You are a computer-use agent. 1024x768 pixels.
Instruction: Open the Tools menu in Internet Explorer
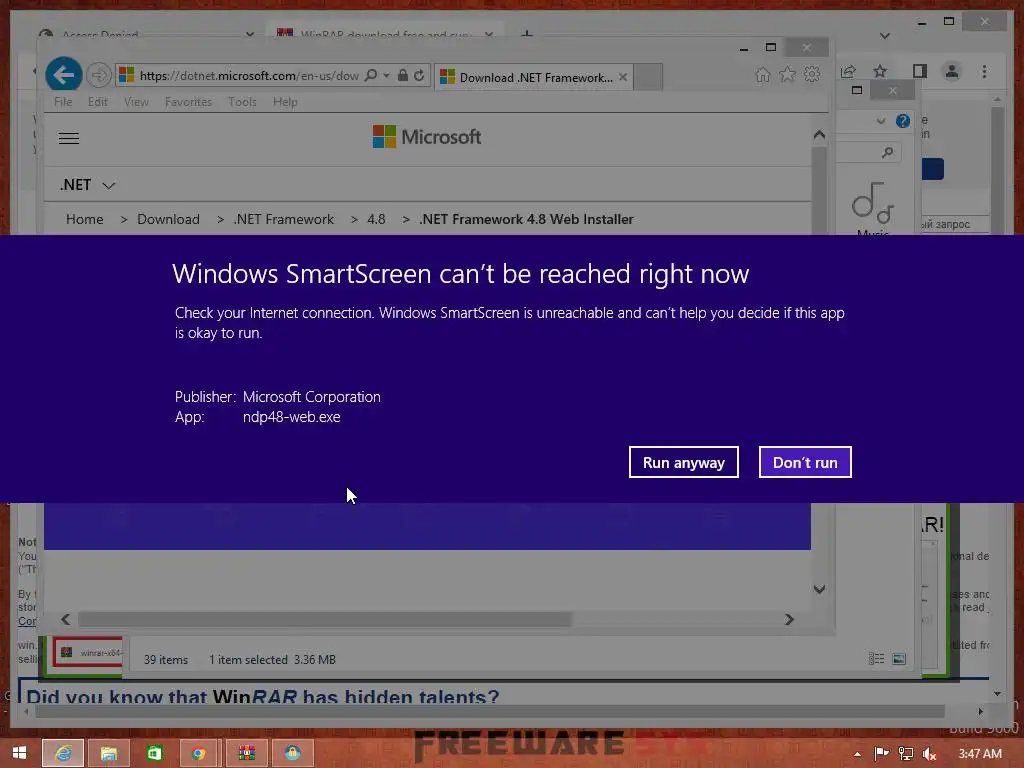pos(242,102)
